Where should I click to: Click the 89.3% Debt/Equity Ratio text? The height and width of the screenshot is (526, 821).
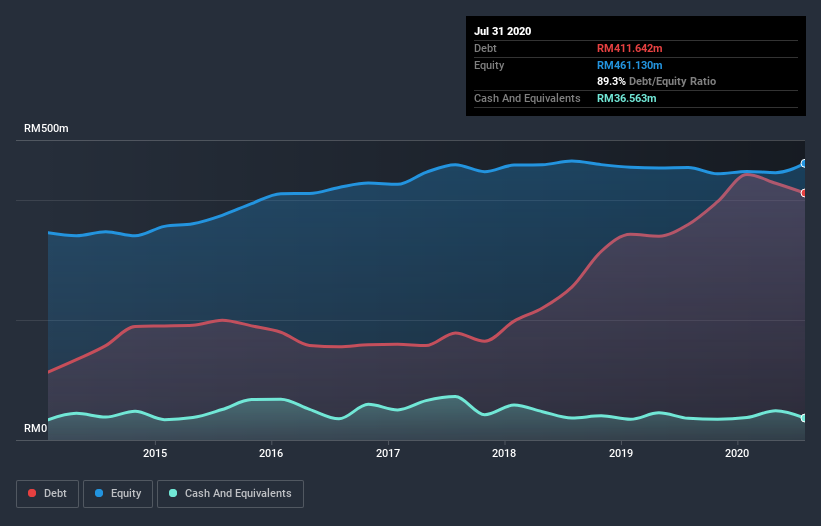657,82
